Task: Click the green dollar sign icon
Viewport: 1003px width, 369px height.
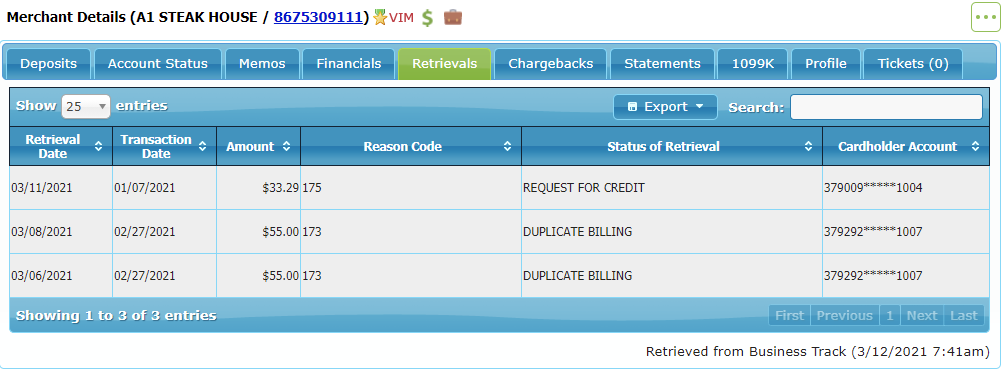Action: [x=428, y=18]
